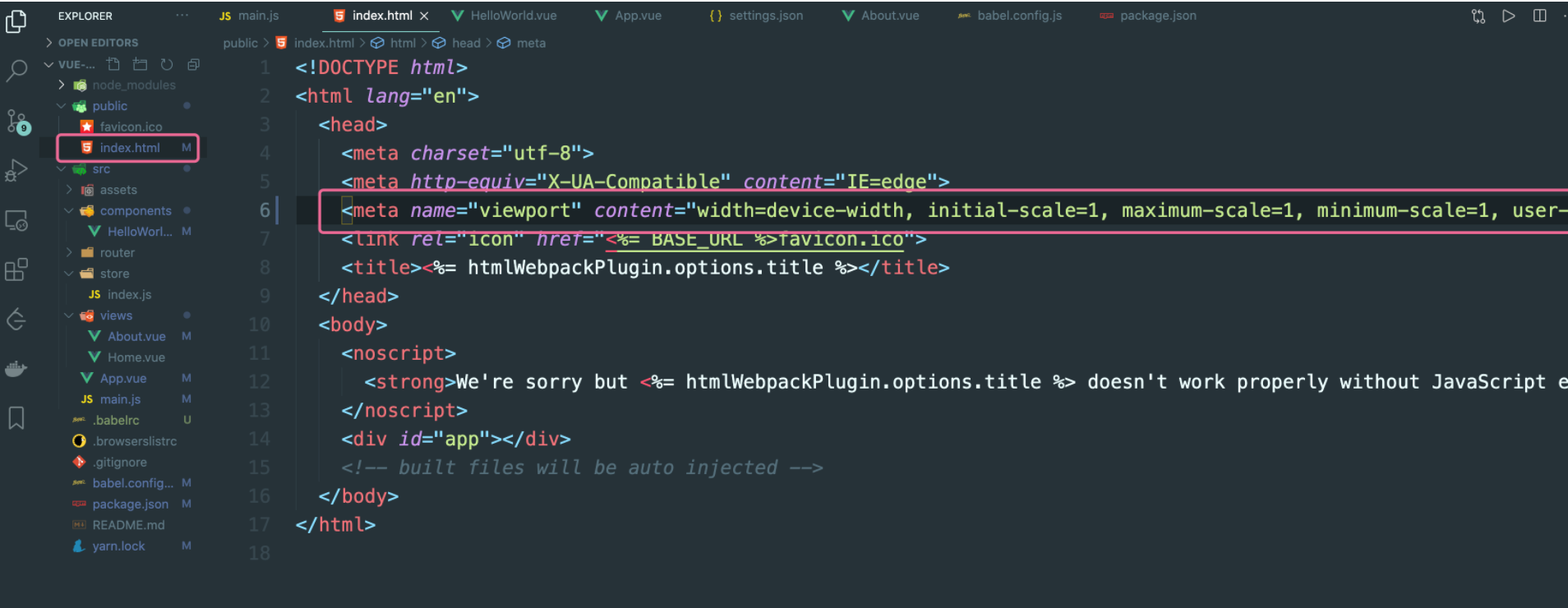Collapse the public folder
The width and height of the screenshot is (1568, 608).
(99, 106)
